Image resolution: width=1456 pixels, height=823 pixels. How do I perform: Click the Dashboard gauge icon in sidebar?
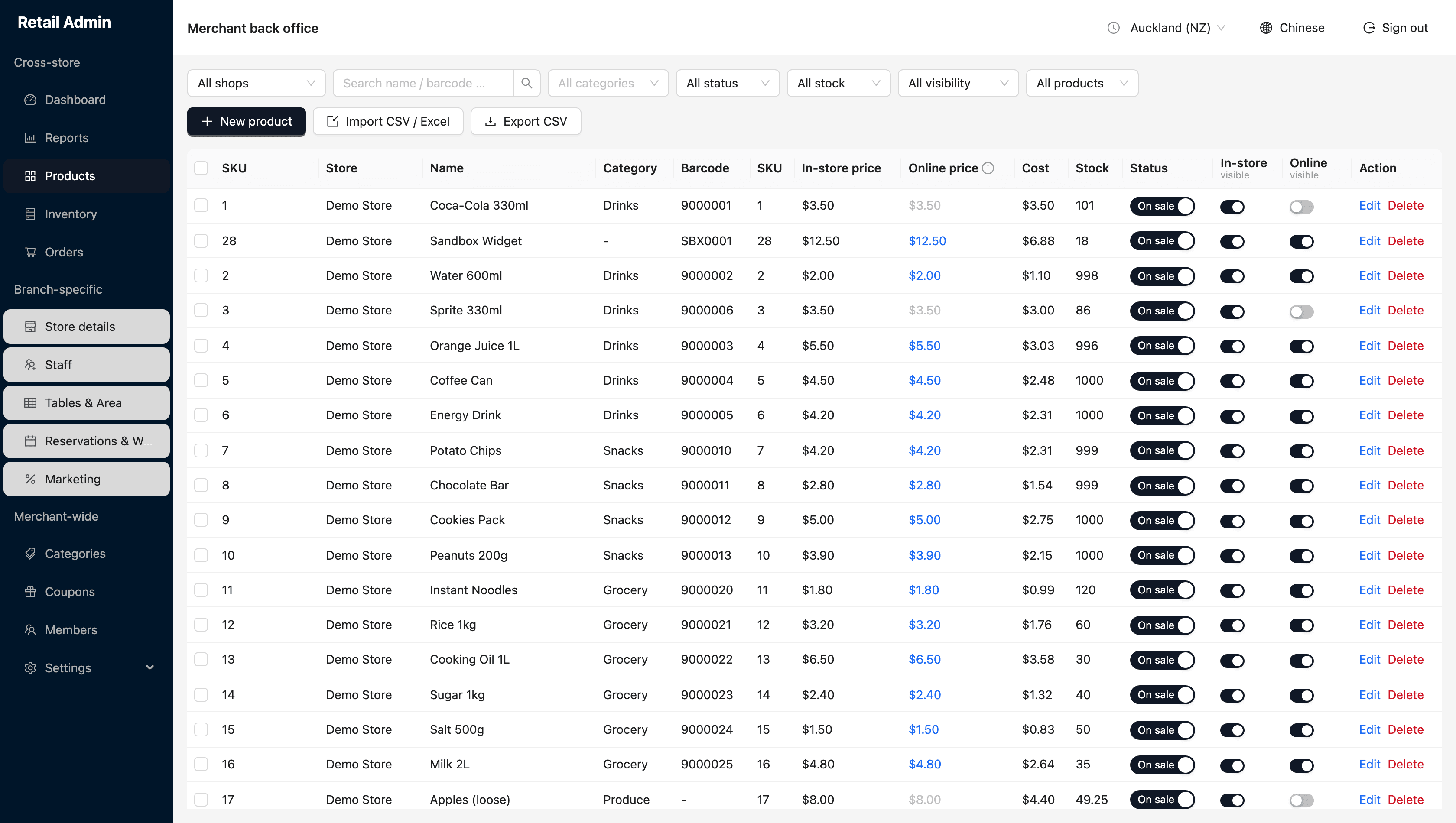pos(30,100)
